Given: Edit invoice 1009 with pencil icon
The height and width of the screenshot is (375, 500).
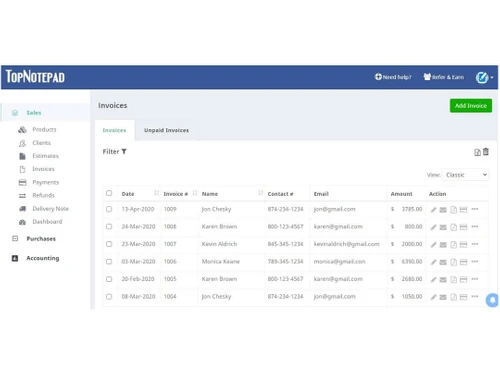Looking at the screenshot, I should point(433,210).
